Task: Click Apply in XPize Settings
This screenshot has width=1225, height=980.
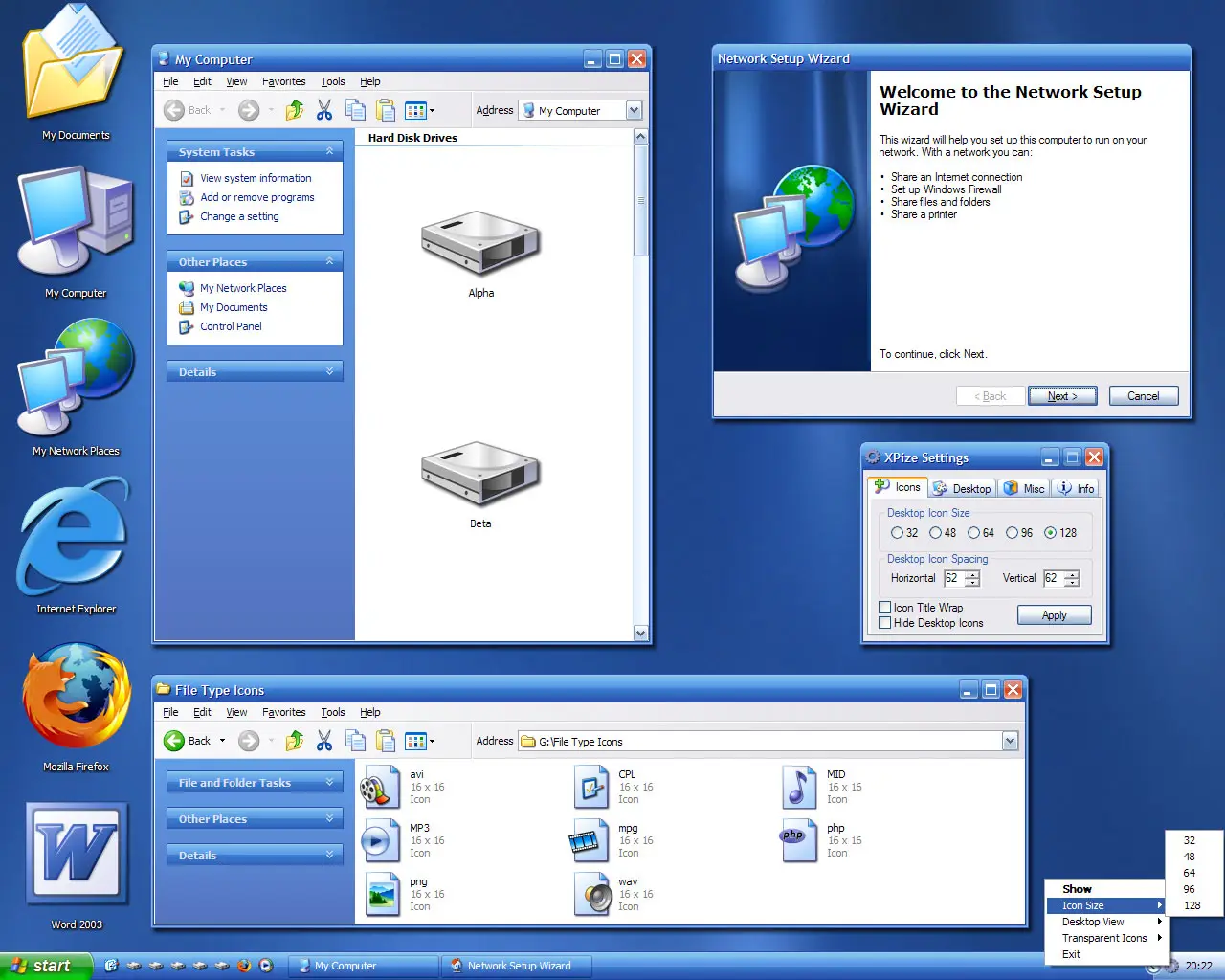Action: 1054,615
